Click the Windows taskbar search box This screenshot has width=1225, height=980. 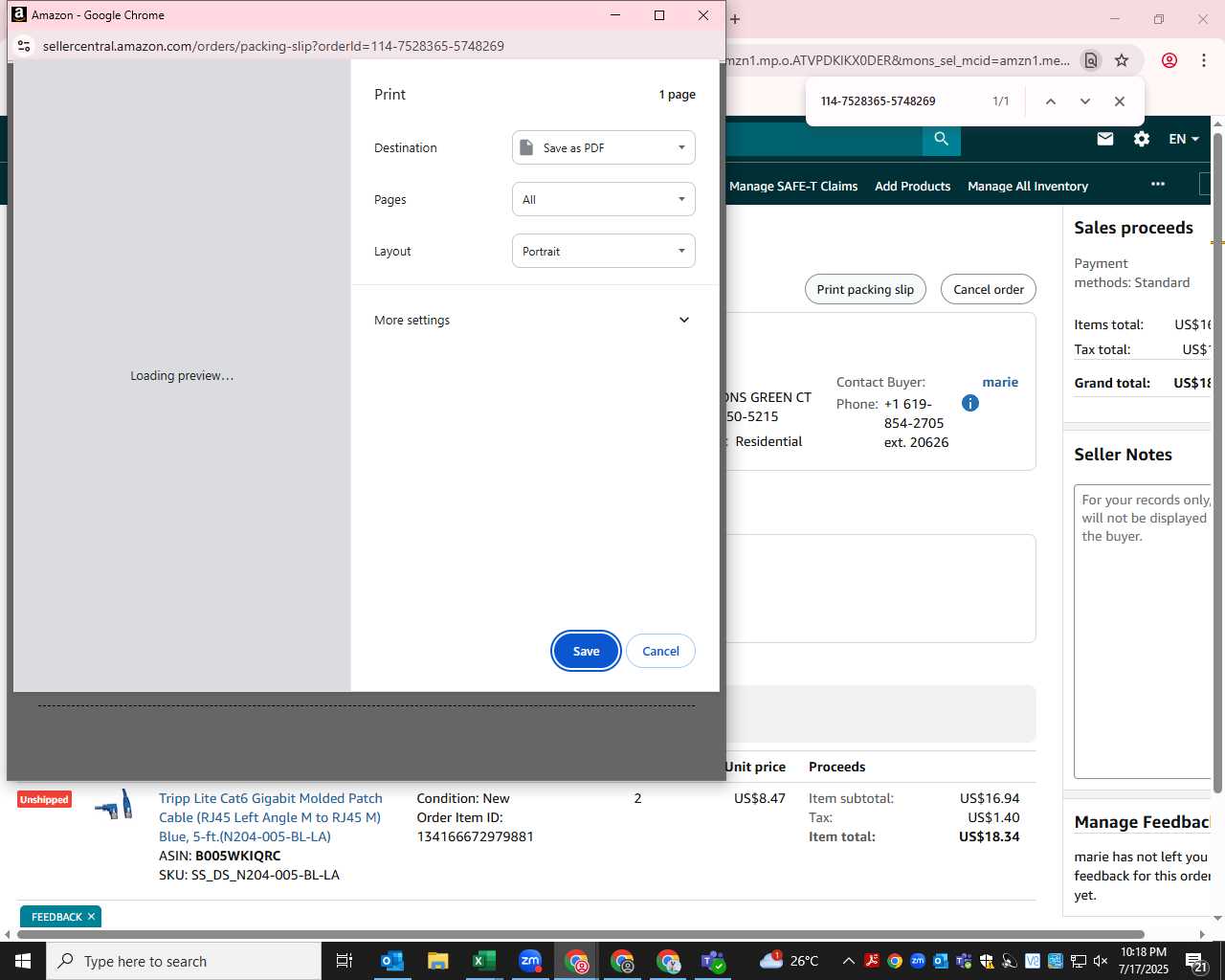click(184, 961)
